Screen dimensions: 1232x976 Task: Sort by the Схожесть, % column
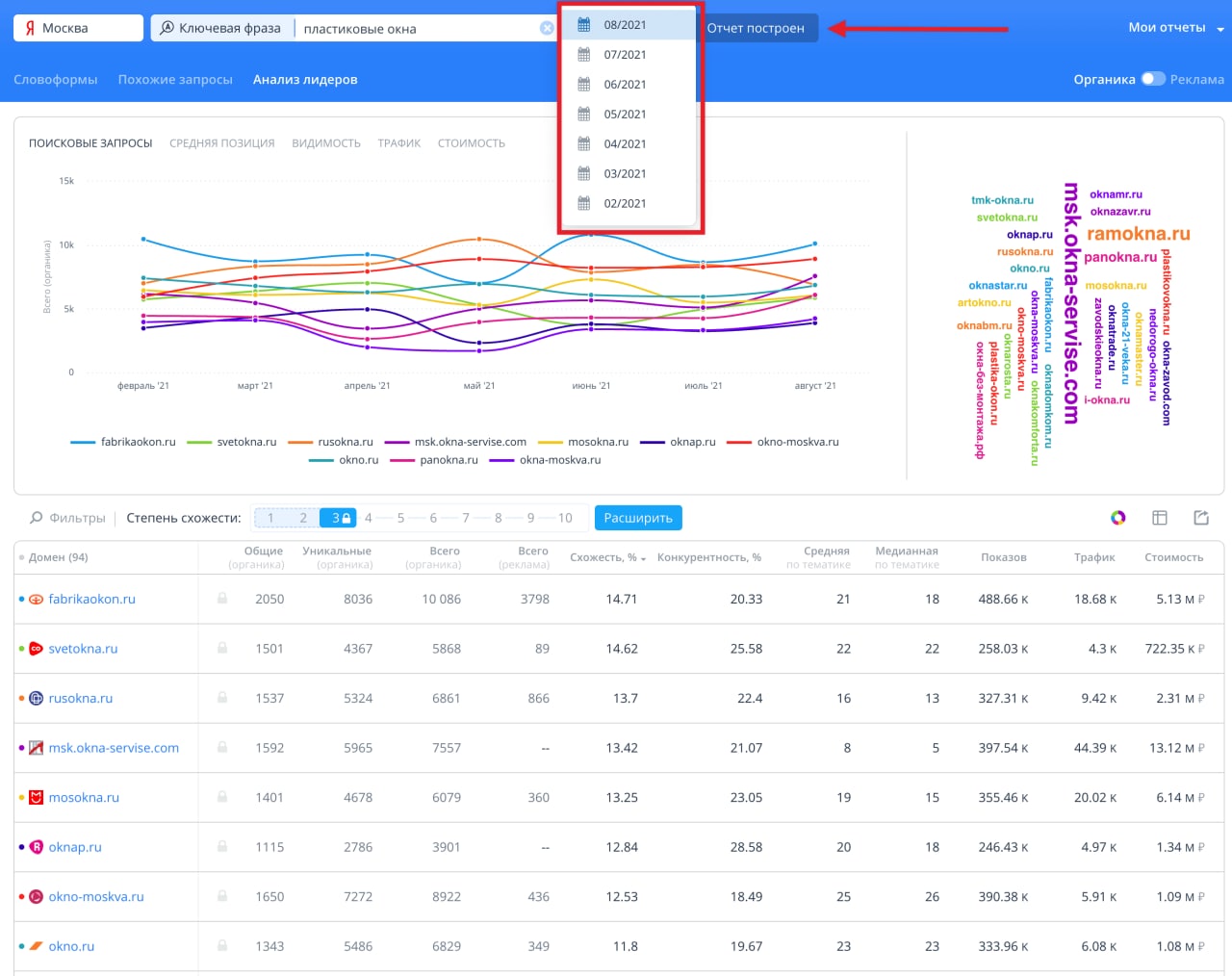pyautogui.click(x=607, y=557)
